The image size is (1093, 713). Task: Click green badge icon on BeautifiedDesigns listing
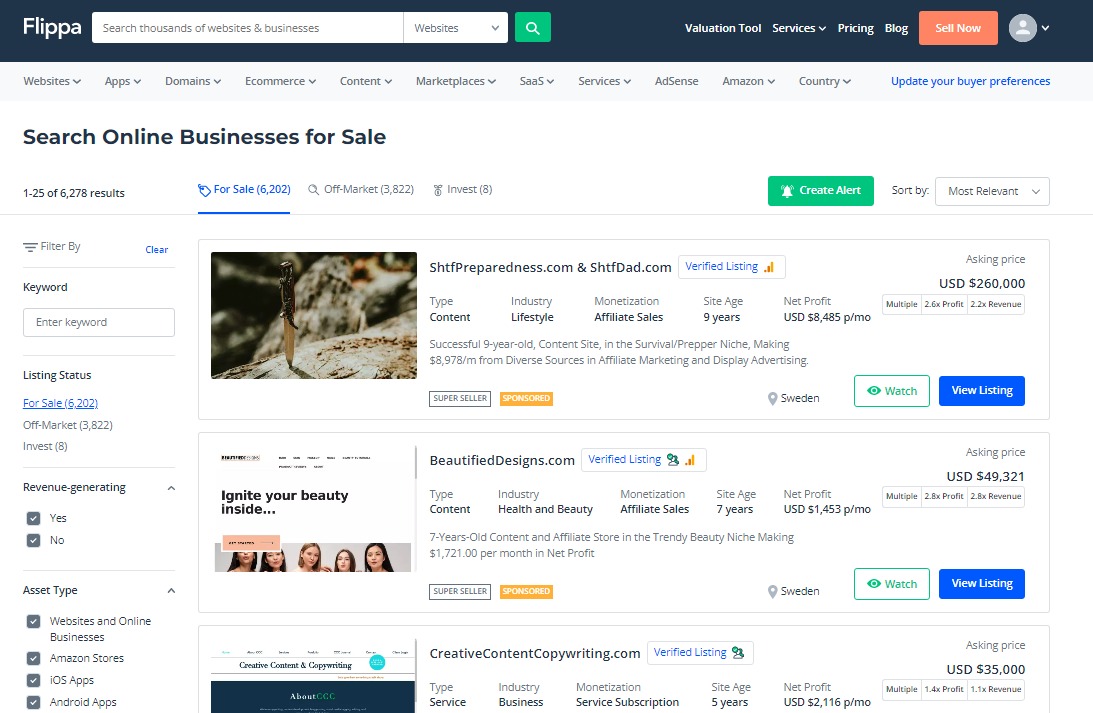click(x=673, y=460)
